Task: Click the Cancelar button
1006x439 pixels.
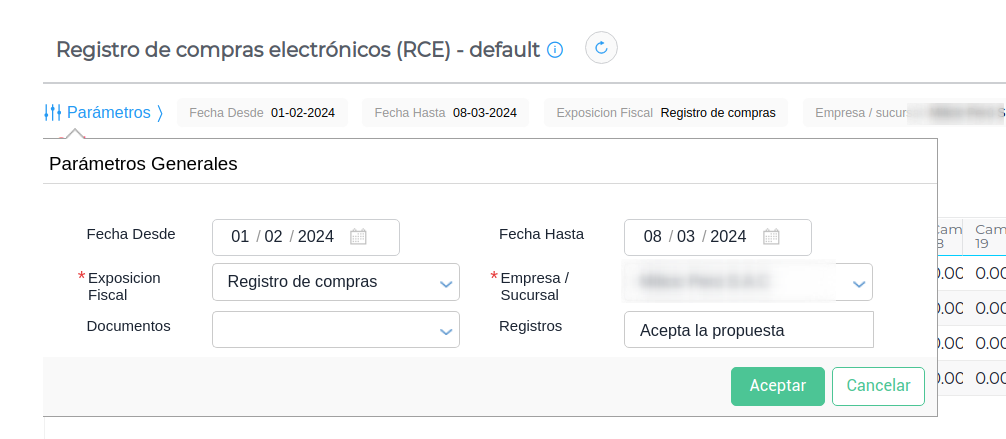Action: [878, 386]
